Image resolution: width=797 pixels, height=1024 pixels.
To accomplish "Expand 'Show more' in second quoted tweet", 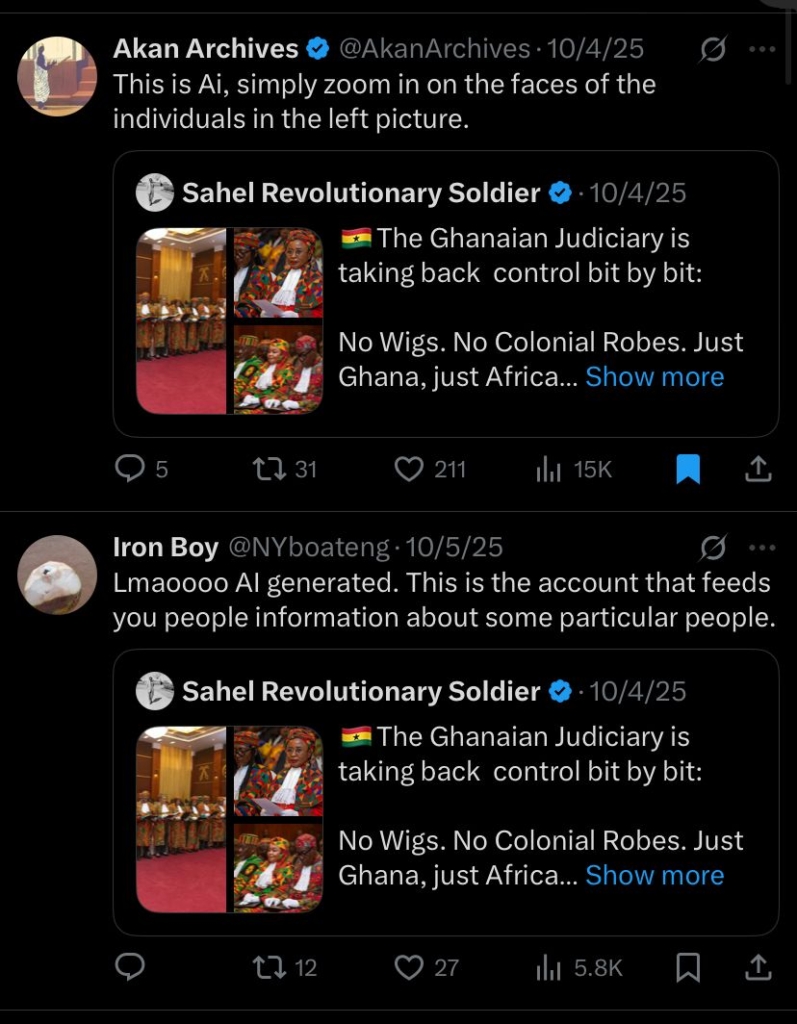I will (654, 875).
